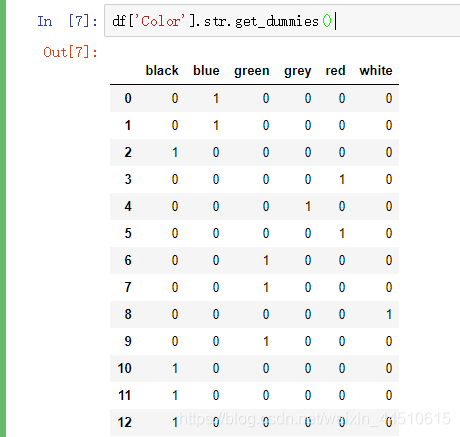Viewport: 460px width, 437px height.
Task: Select row index 9
Action: click(x=128, y=341)
